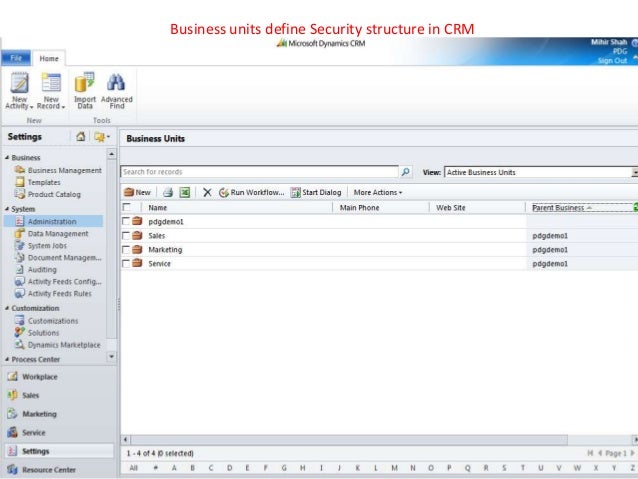638x479 pixels.
Task: Click the delete X icon in toolbar
Action: coord(207,192)
